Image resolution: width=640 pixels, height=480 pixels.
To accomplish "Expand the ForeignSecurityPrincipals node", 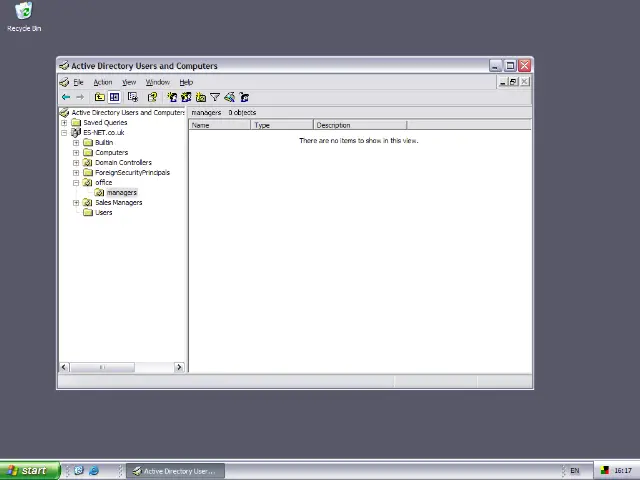I will click(x=76, y=173).
